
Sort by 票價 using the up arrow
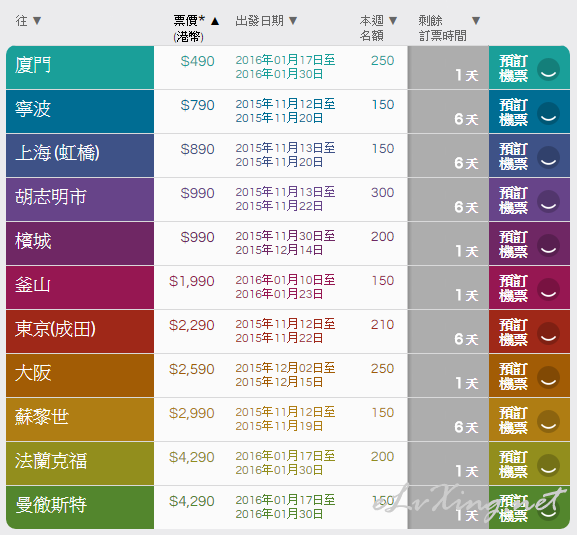(215, 21)
